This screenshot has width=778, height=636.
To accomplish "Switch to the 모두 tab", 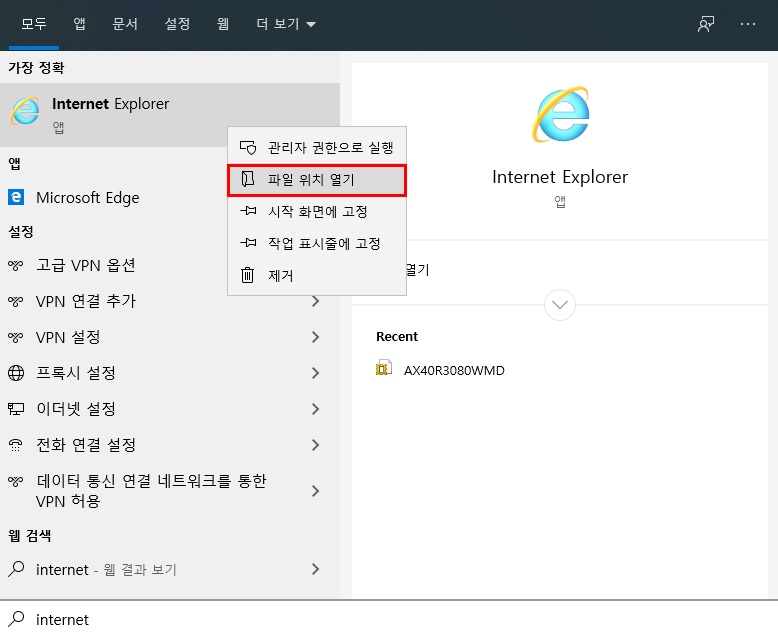I will pyautogui.click(x=34, y=24).
